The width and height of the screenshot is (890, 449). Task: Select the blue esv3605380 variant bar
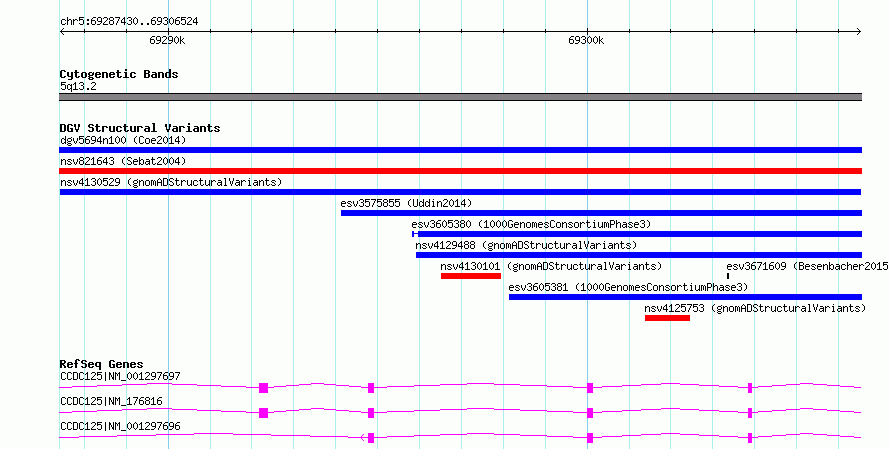(637, 234)
